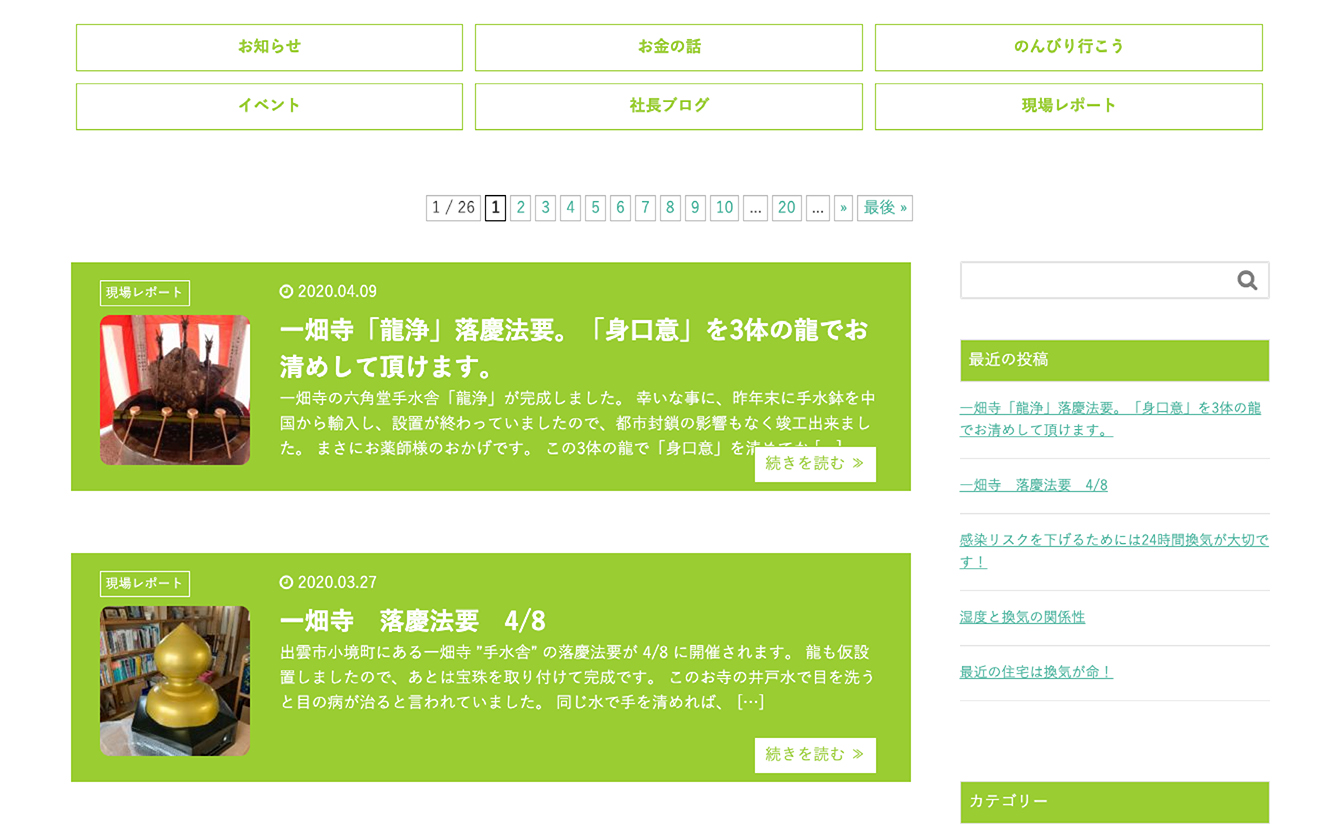Click the 現場レポート tag on first article
Image resolution: width=1344 pixels, height=838 pixels.
pos(145,293)
